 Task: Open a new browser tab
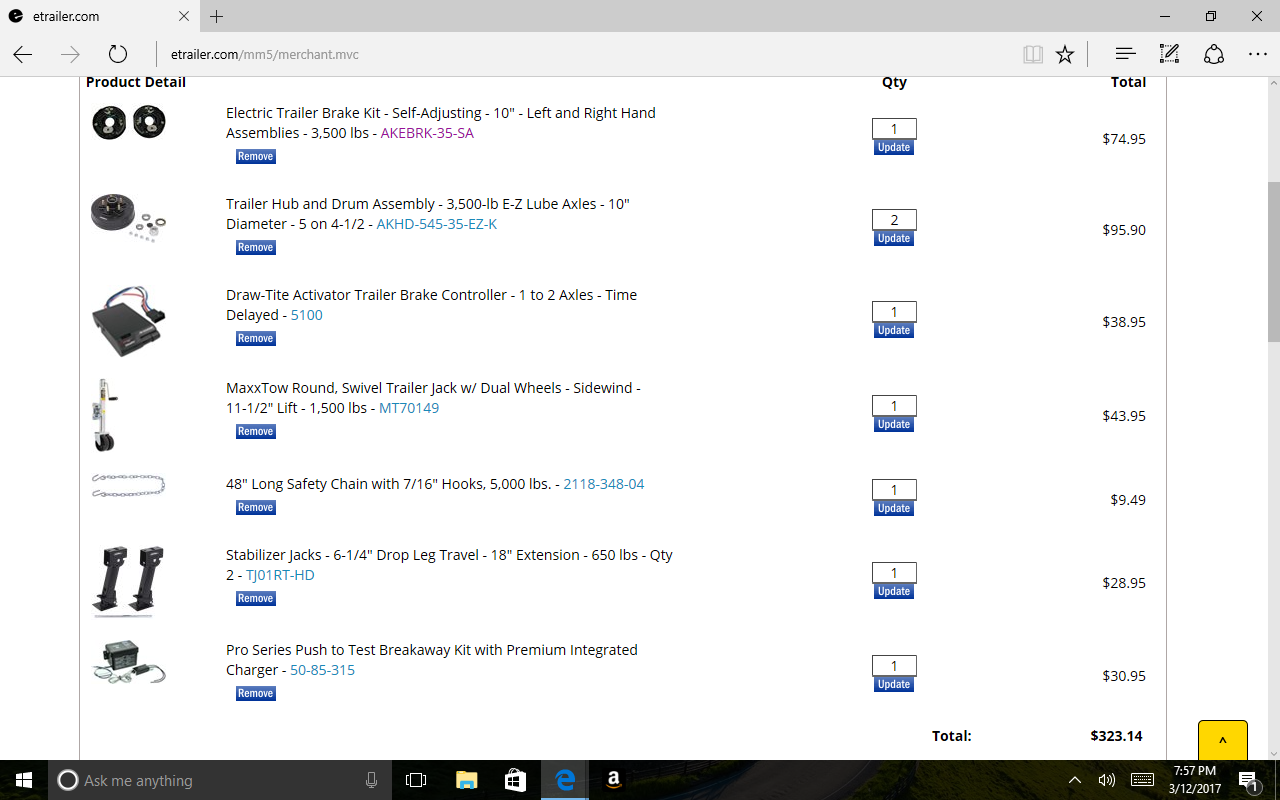(x=217, y=16)
